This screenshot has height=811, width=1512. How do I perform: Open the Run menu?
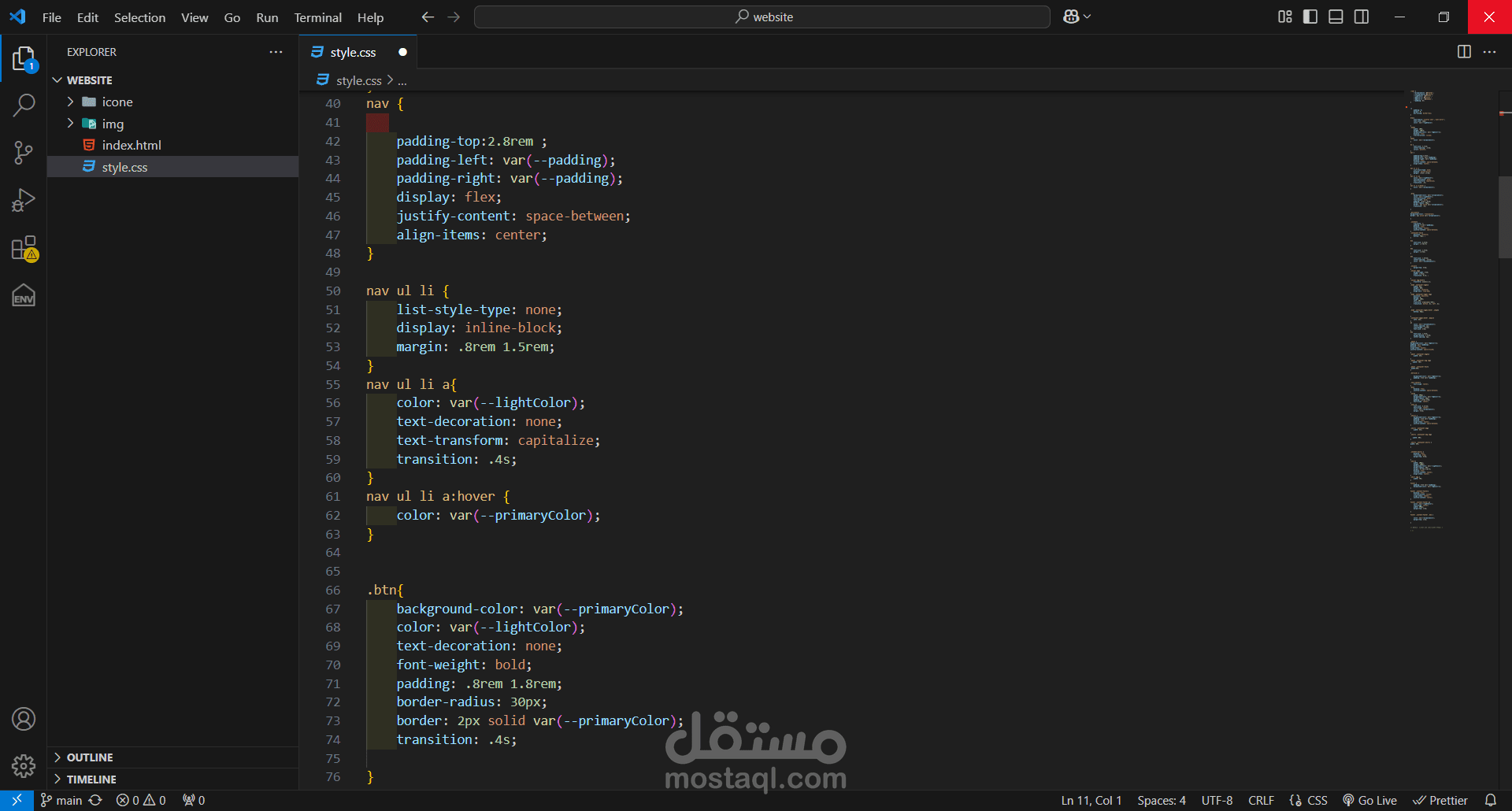[267, 17]
